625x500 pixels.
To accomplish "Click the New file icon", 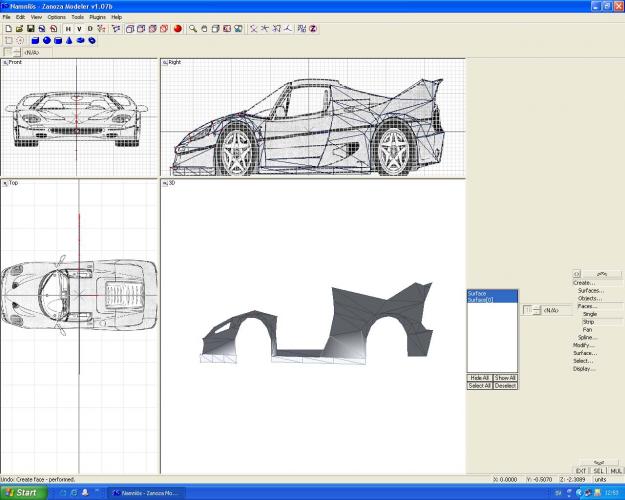I will click(x=7, y=29).
